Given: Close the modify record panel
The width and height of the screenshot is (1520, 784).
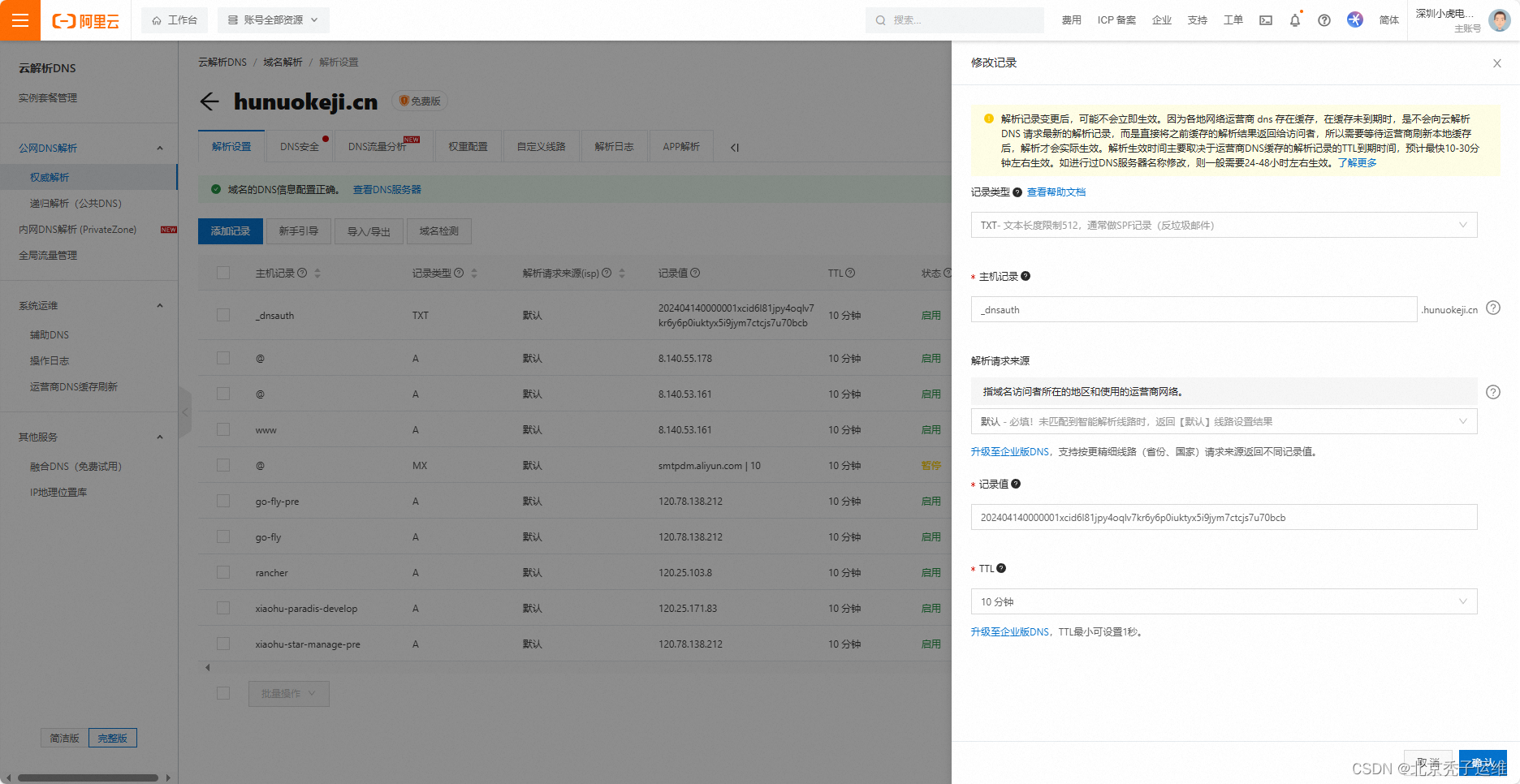Looking at the screenshot, I should [x=1497, y=63].
